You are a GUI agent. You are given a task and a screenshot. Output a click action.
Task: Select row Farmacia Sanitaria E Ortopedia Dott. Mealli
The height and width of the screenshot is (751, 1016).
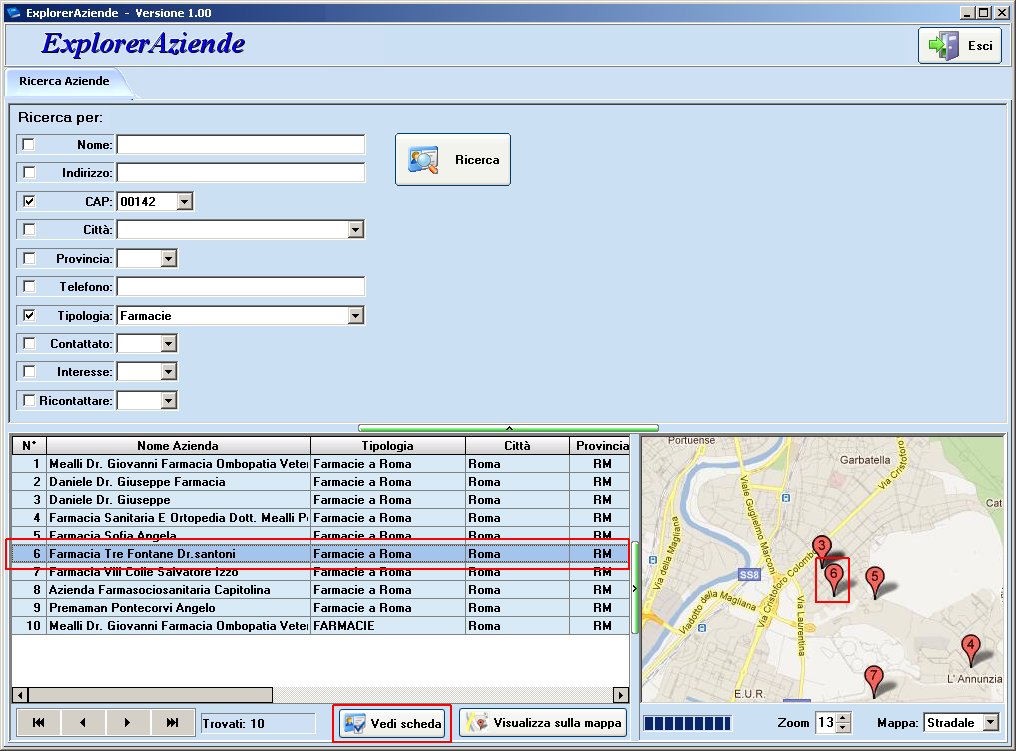point(320,518)
